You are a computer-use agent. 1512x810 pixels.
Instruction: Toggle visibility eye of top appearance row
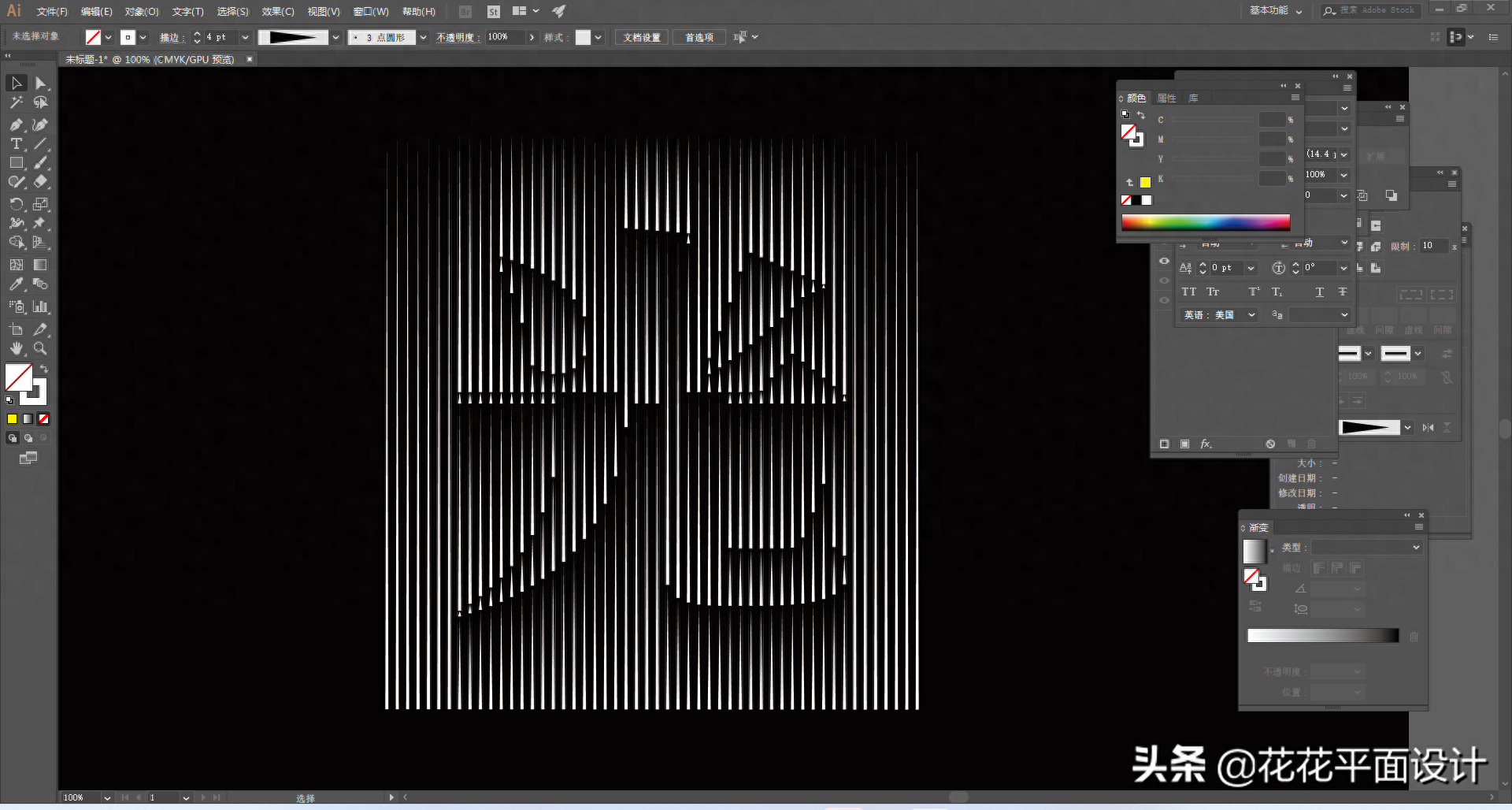(1164, 261)
